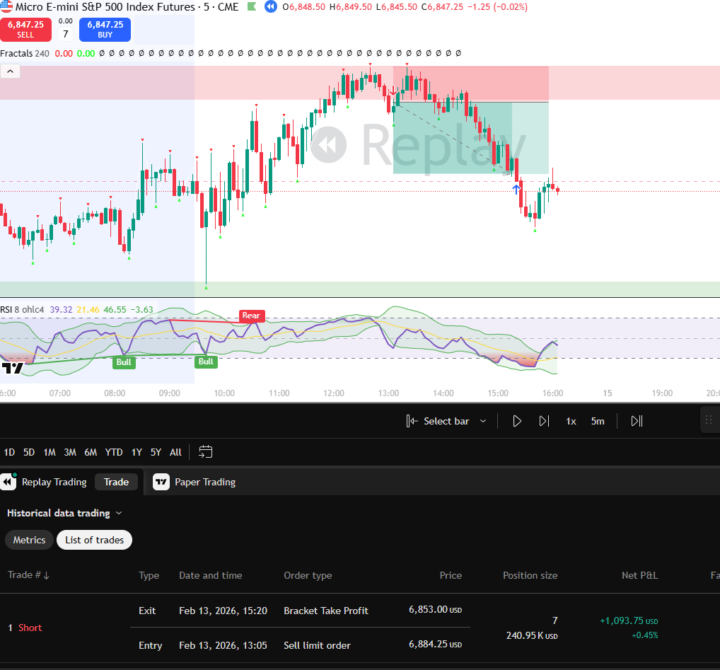
Task: Click the Bull label under 08:00
Action: pyautogui.click(x=124, y=362)
